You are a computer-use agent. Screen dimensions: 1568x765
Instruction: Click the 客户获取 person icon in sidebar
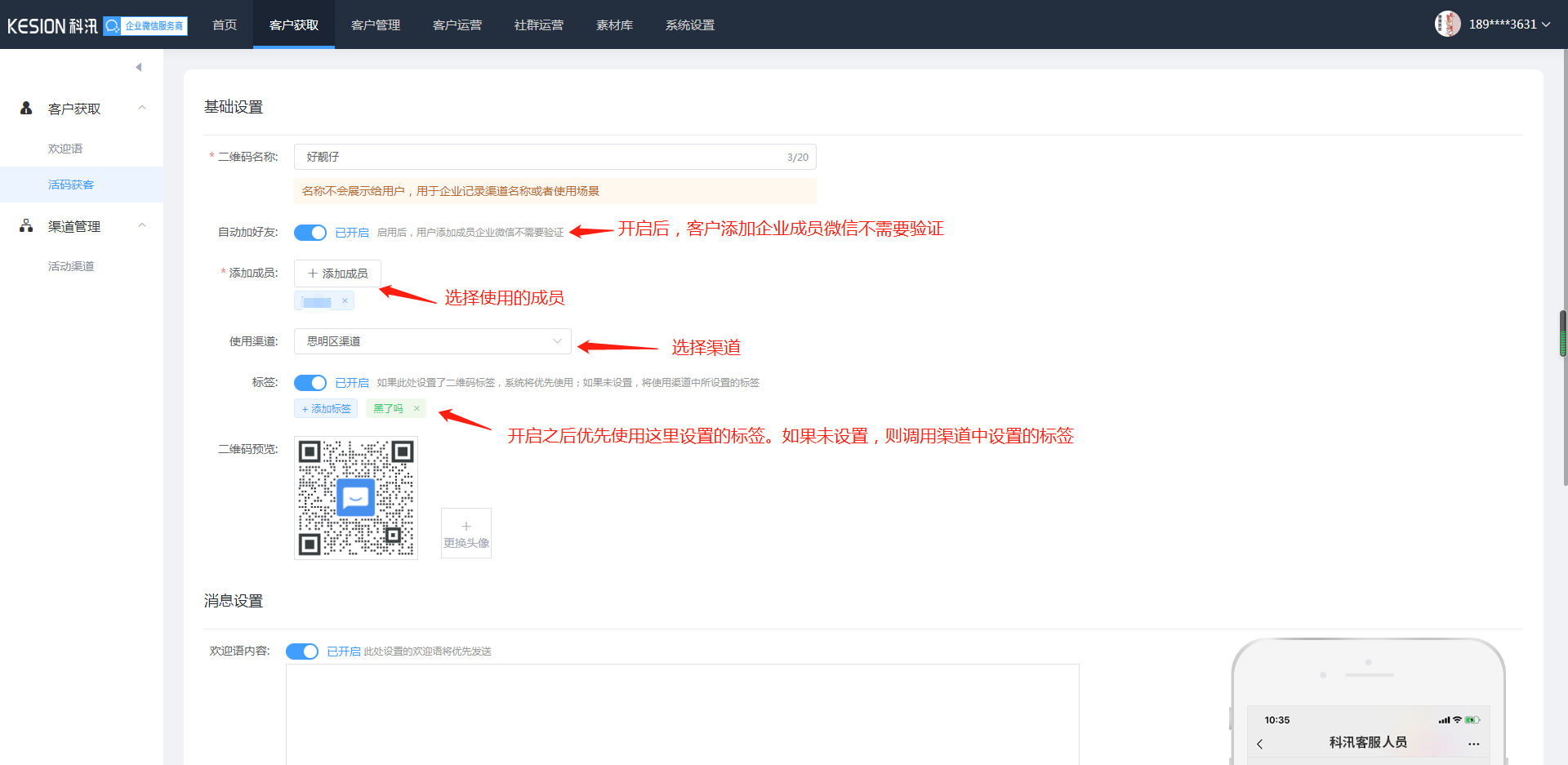[26, 108]
